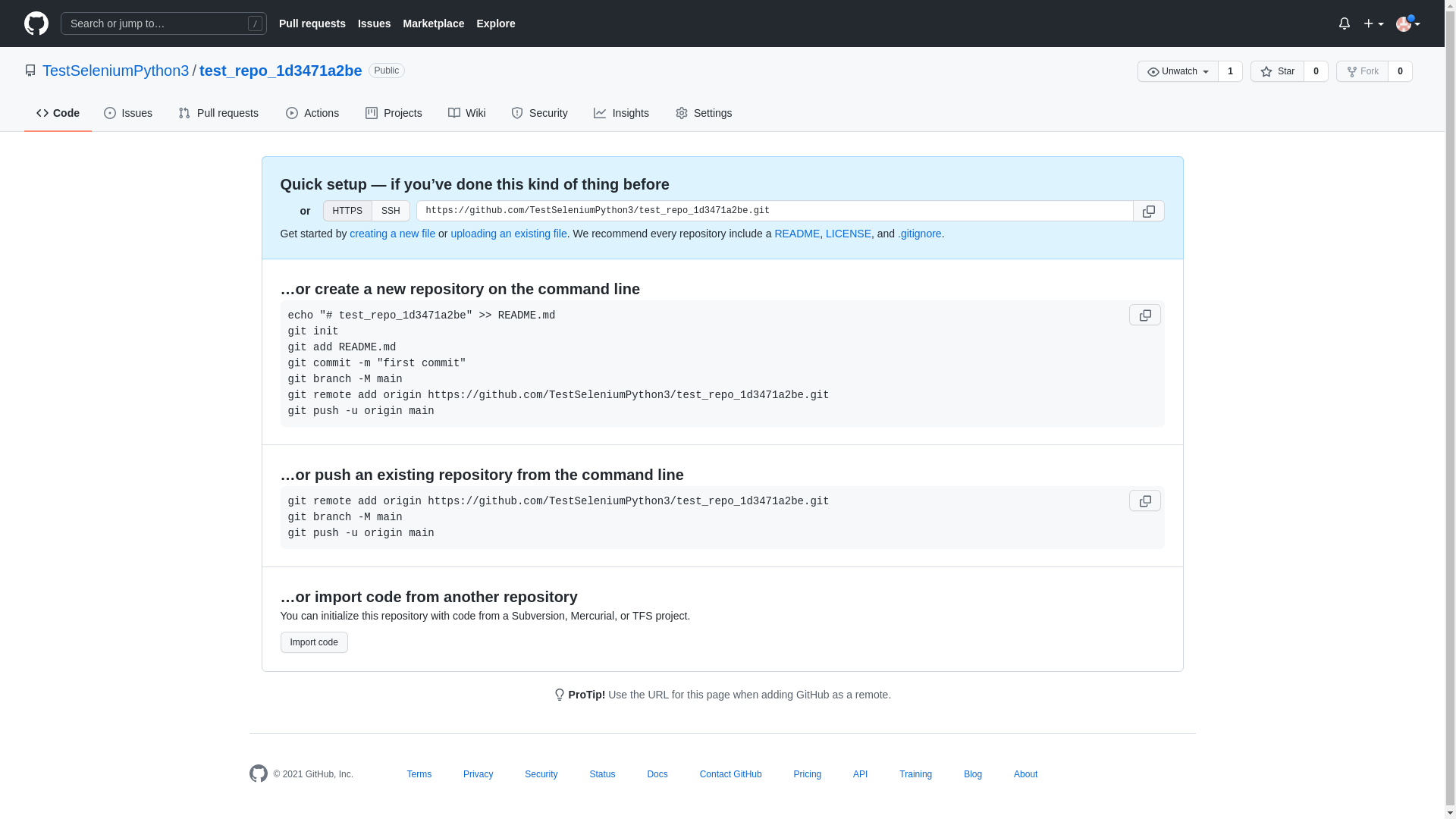Screen dimensions: 1456x819
Task: Click the repository clone URL field
Action: (774, 211)
